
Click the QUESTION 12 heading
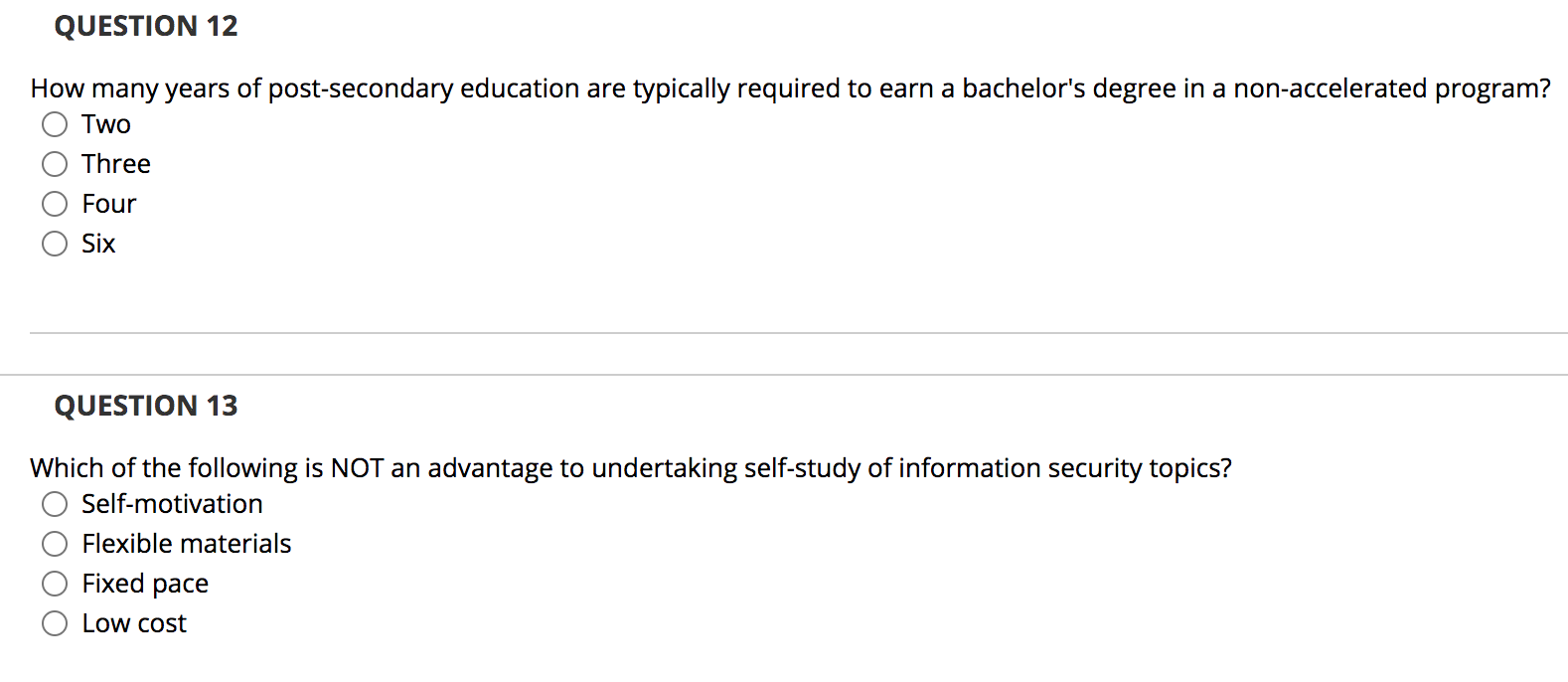[145, 26]
